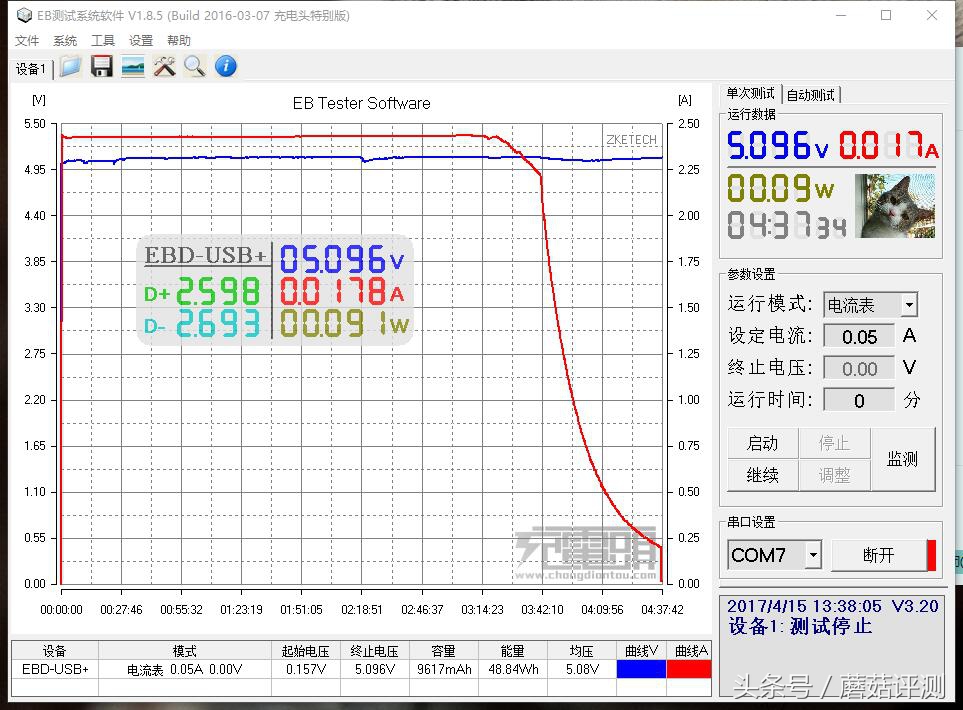
Task: Select the 设备1 toolbar tab
Action: [31, 69]
